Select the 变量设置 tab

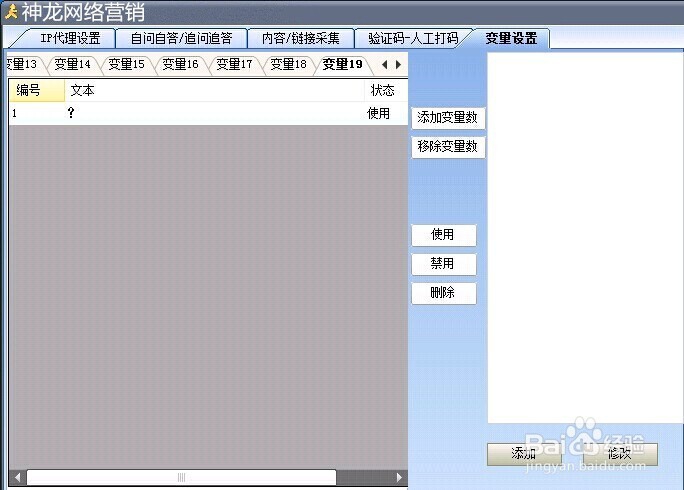pyautogui.click(x=511, y=38)
